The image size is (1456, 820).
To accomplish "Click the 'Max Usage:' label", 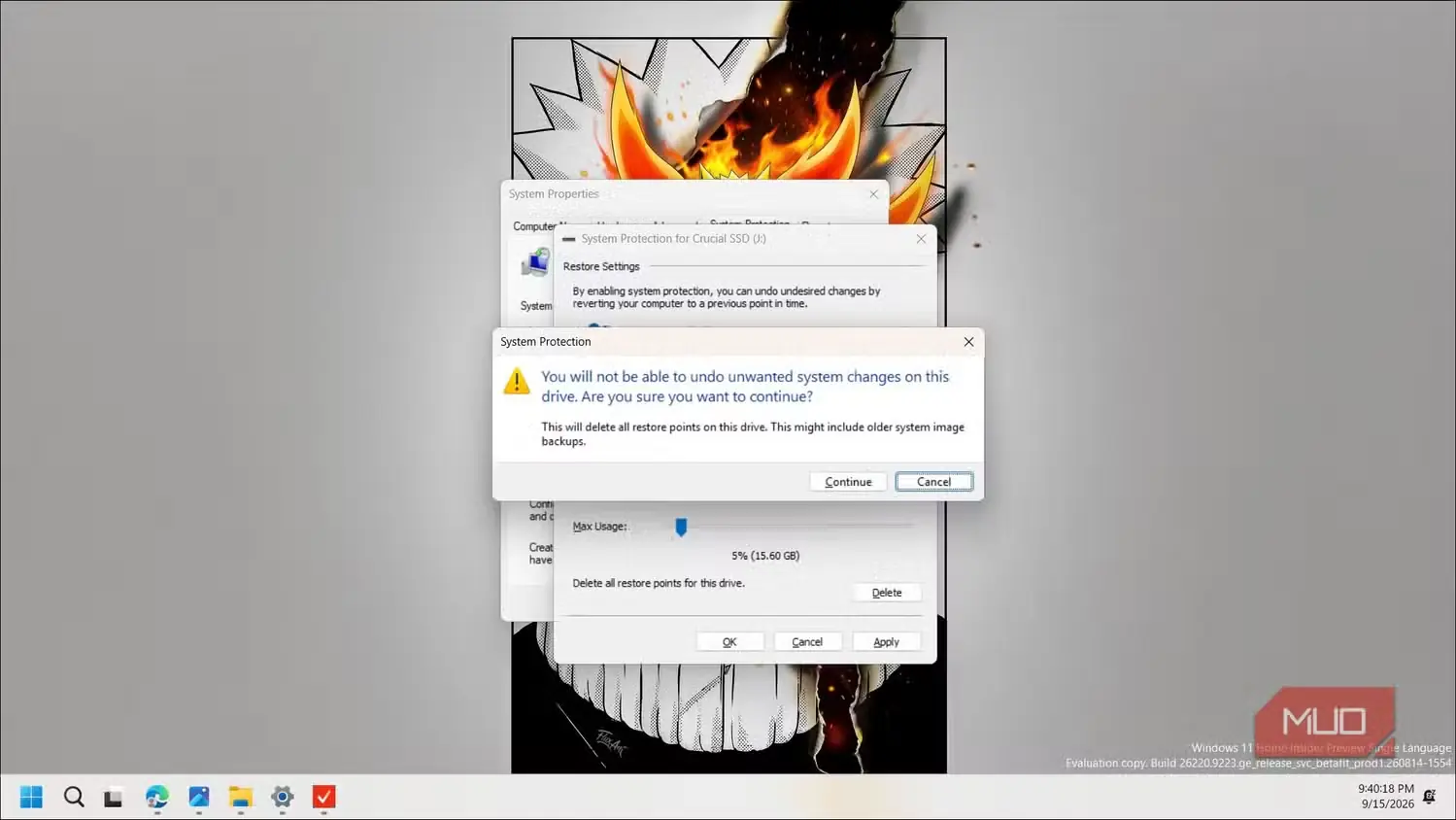I will (599, 527).
